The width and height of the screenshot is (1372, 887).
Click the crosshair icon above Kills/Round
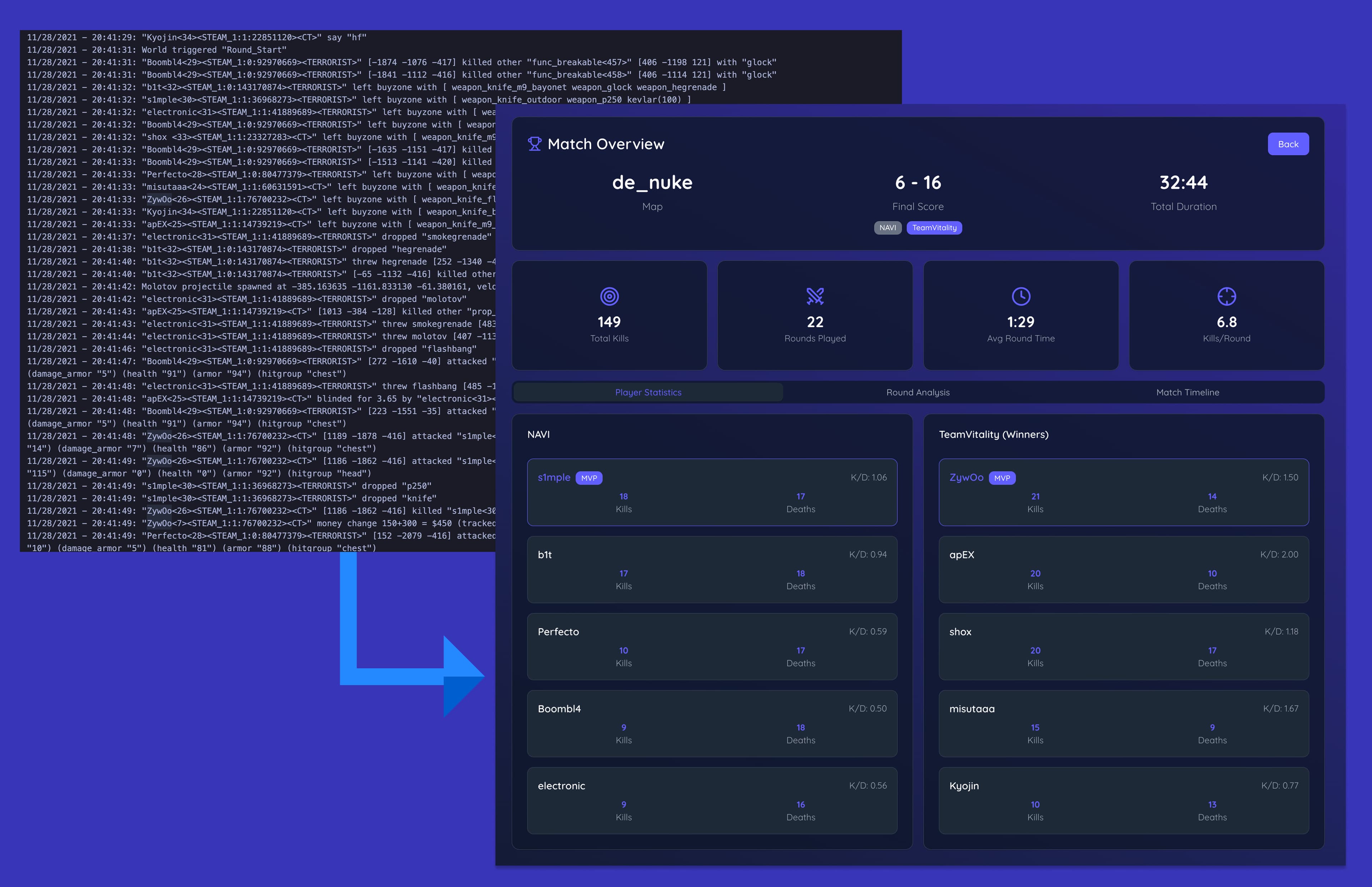point(1226,297)
